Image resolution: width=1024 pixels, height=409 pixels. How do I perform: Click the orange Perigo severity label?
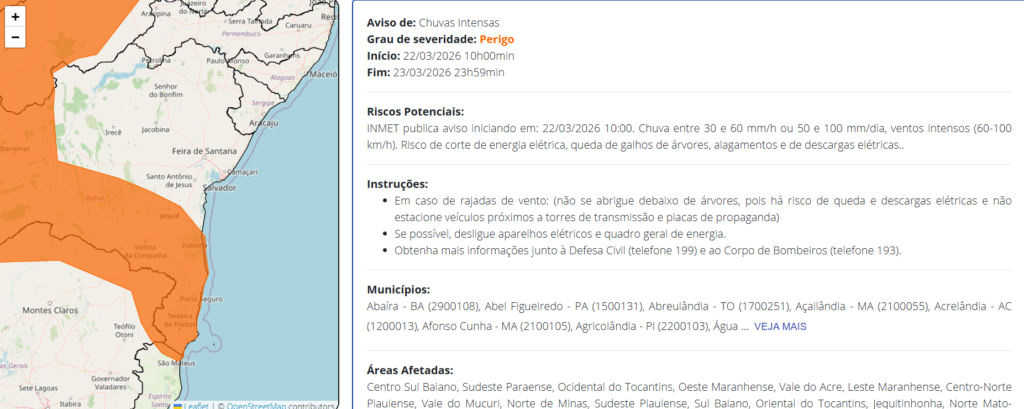(x=500, y=39)
